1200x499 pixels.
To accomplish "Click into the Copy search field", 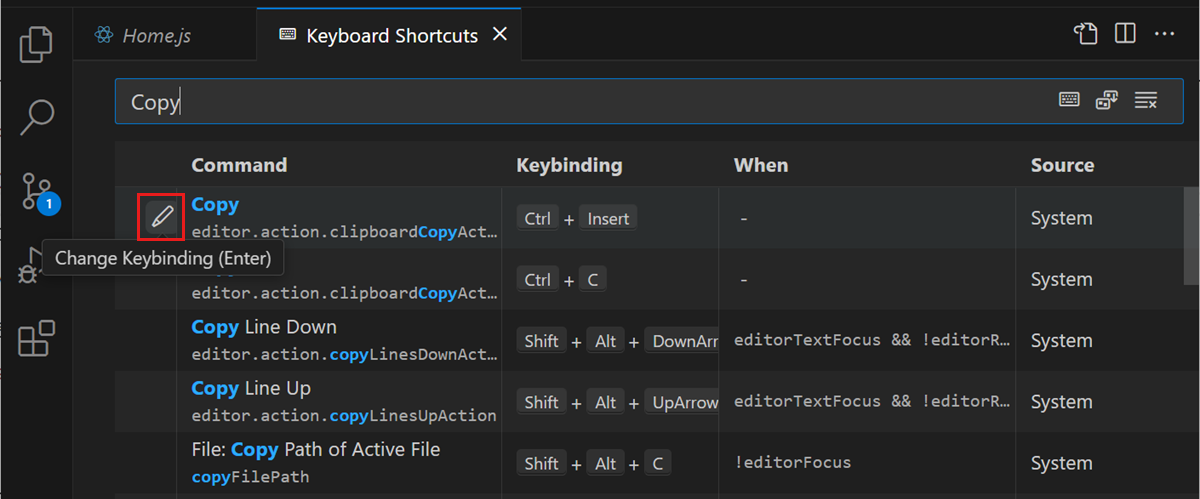I will point(580,102).
